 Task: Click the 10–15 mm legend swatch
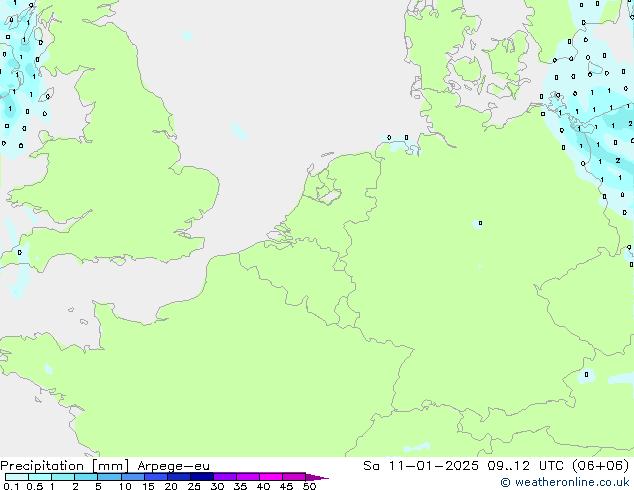(x=132, y=477)
